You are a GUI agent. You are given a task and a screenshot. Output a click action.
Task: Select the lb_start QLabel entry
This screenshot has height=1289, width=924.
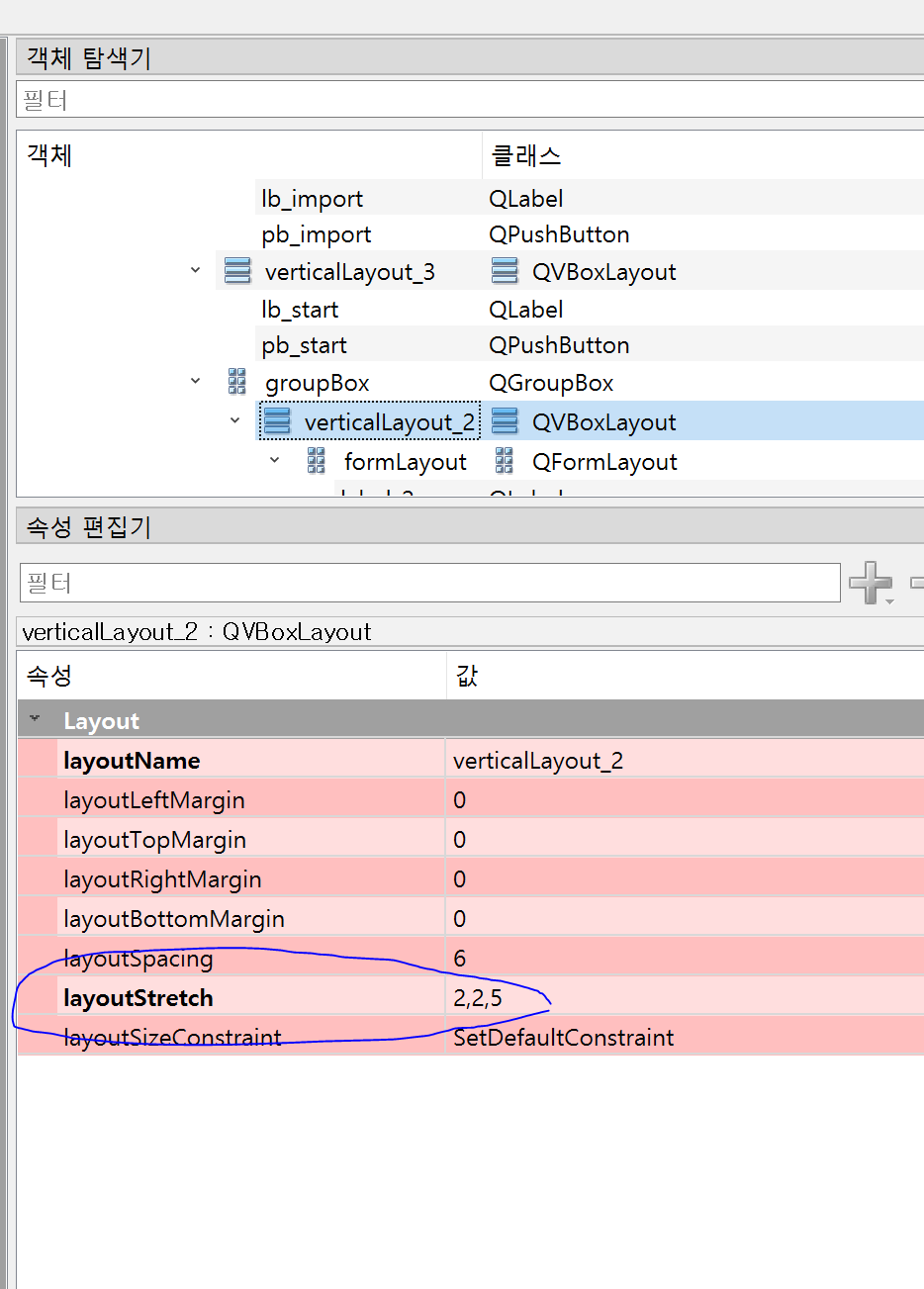299,309
